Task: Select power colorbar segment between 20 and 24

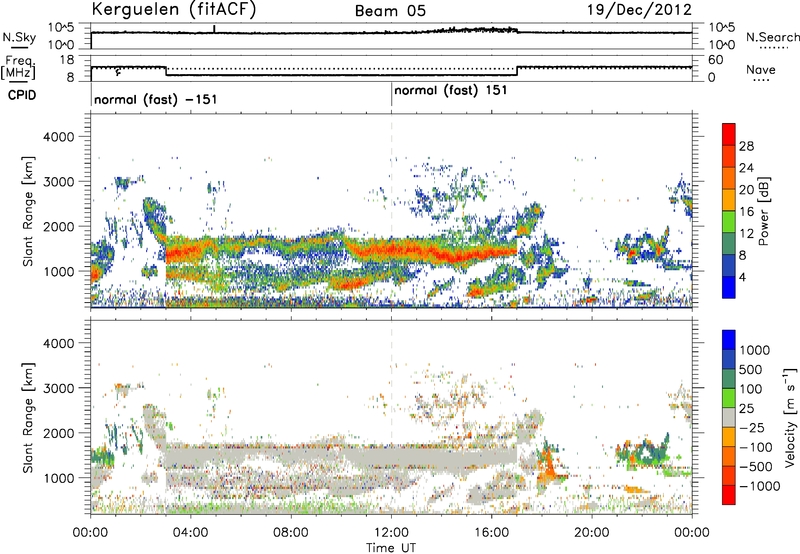Action: [729, 178]
